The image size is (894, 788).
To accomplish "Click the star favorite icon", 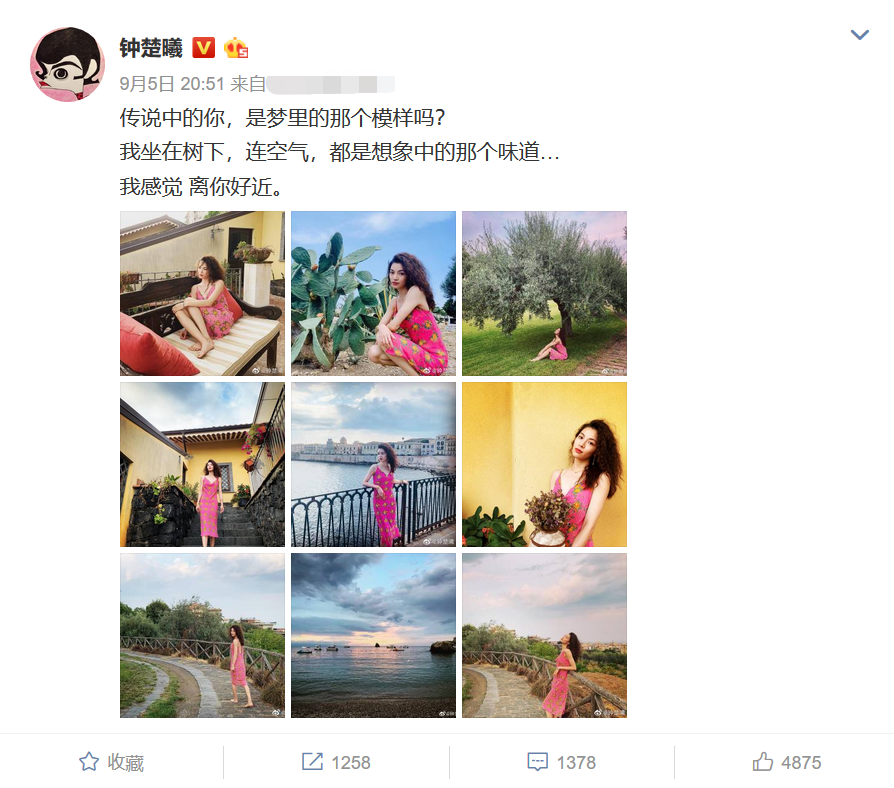I will [x=88, y=762].
